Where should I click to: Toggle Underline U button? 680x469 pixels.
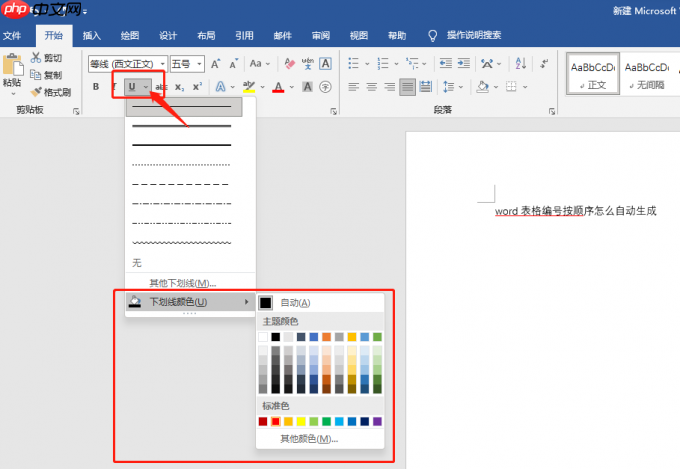132,87
